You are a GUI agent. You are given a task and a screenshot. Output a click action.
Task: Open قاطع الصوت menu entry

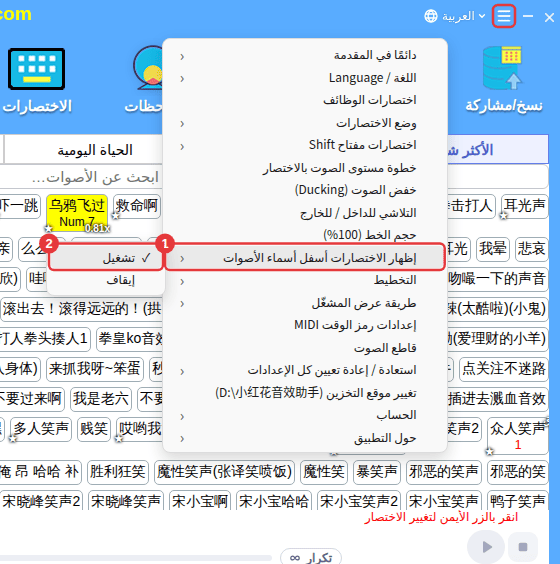[305, 348]
